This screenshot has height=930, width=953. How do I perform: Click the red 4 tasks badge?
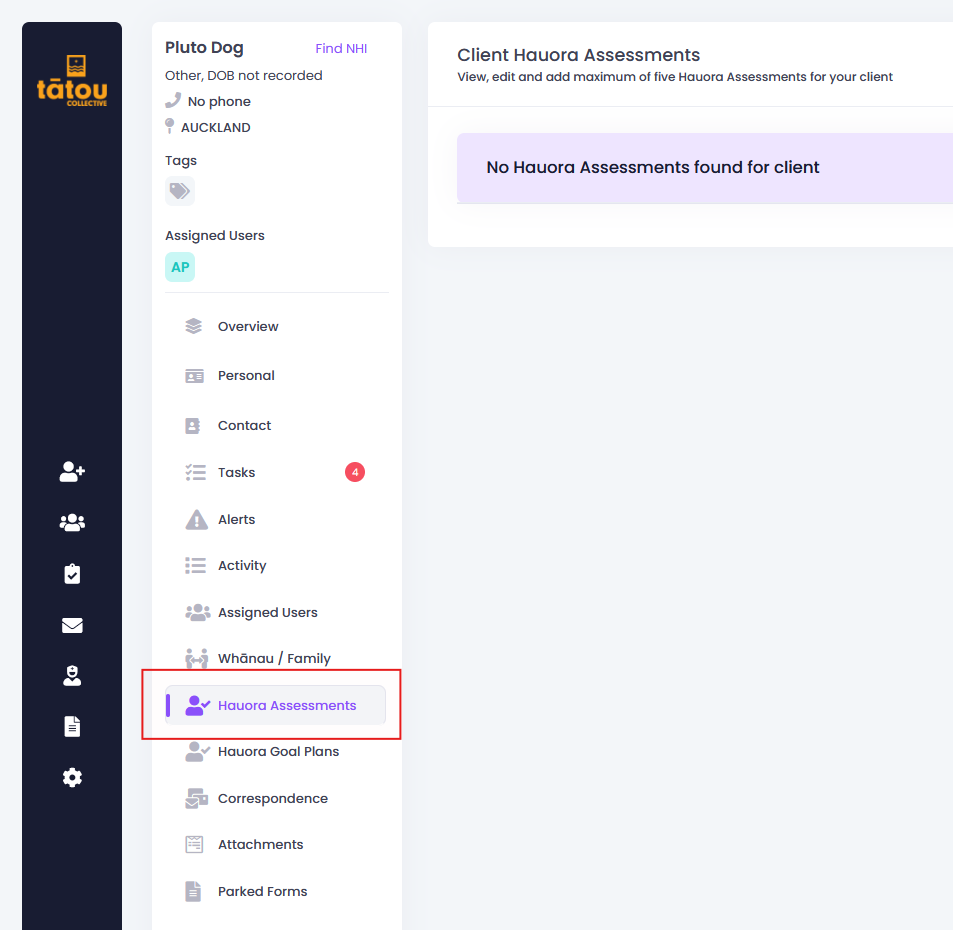coord(355,472)
